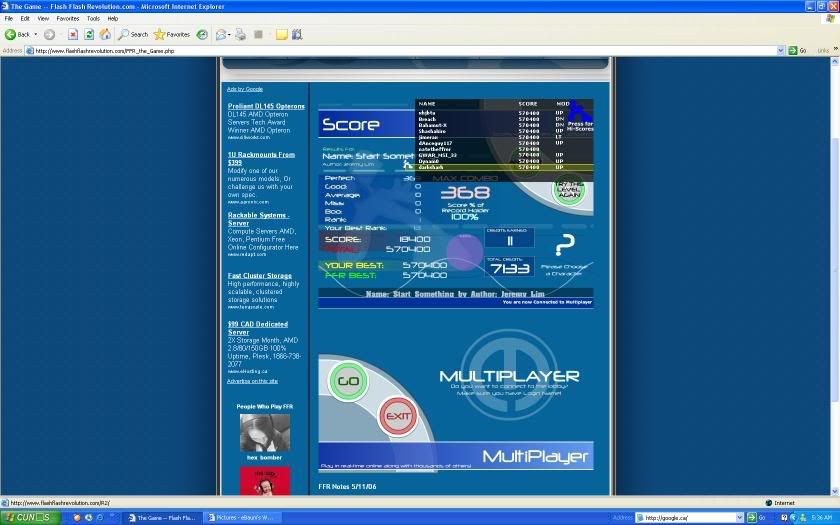Screen dimensions: 840x525
Task: Click the Stop loading icon
Action: (73, 34)
